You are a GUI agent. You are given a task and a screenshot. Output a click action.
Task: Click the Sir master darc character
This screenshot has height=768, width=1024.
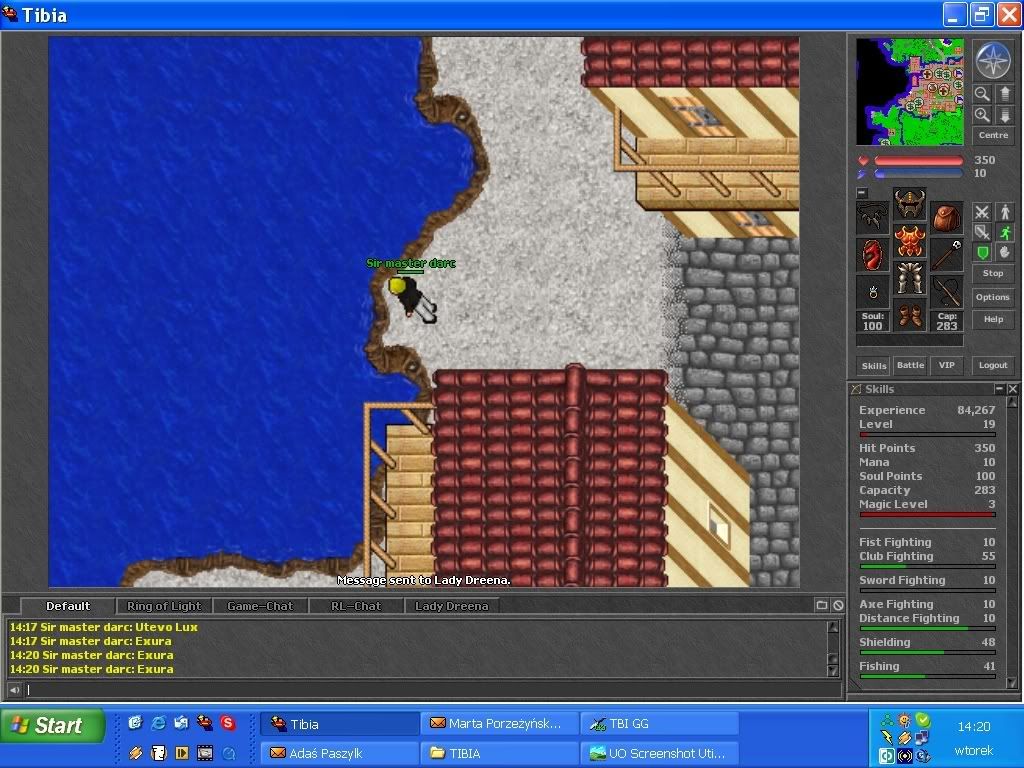click(x=411, y=299)
